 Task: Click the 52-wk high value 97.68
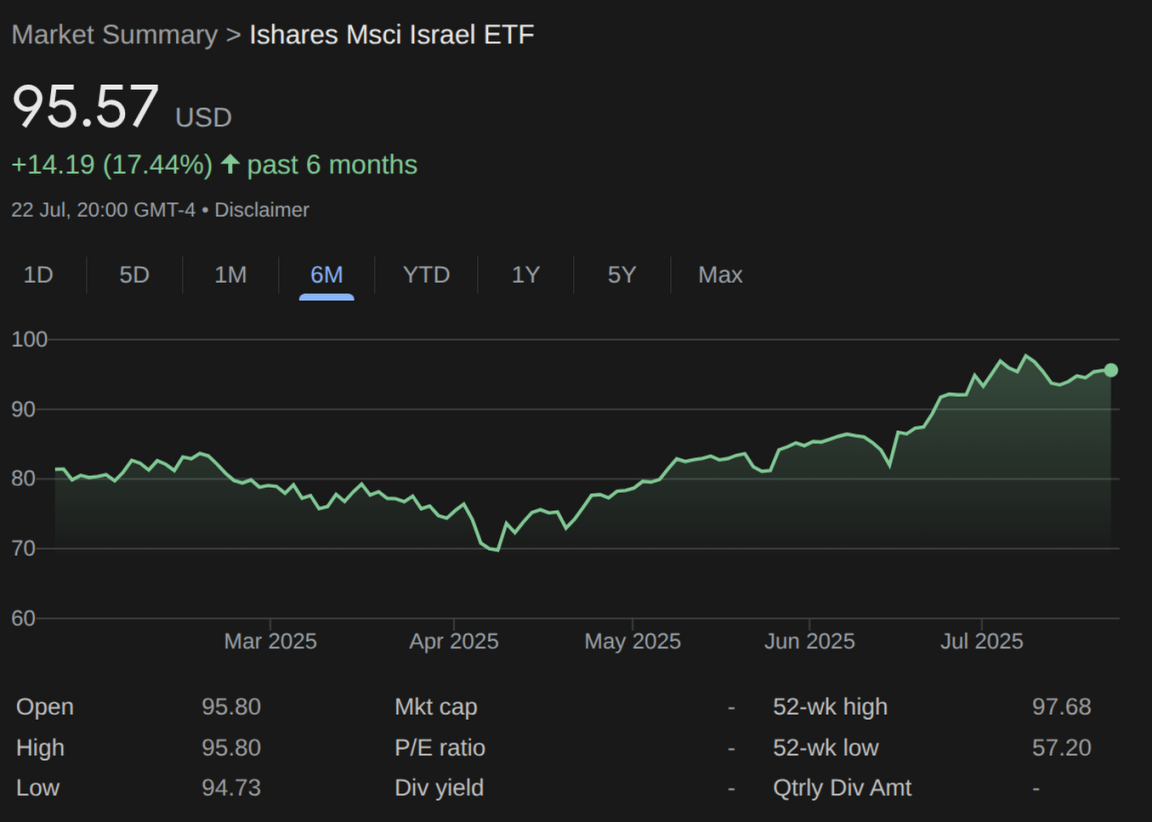1062,707
